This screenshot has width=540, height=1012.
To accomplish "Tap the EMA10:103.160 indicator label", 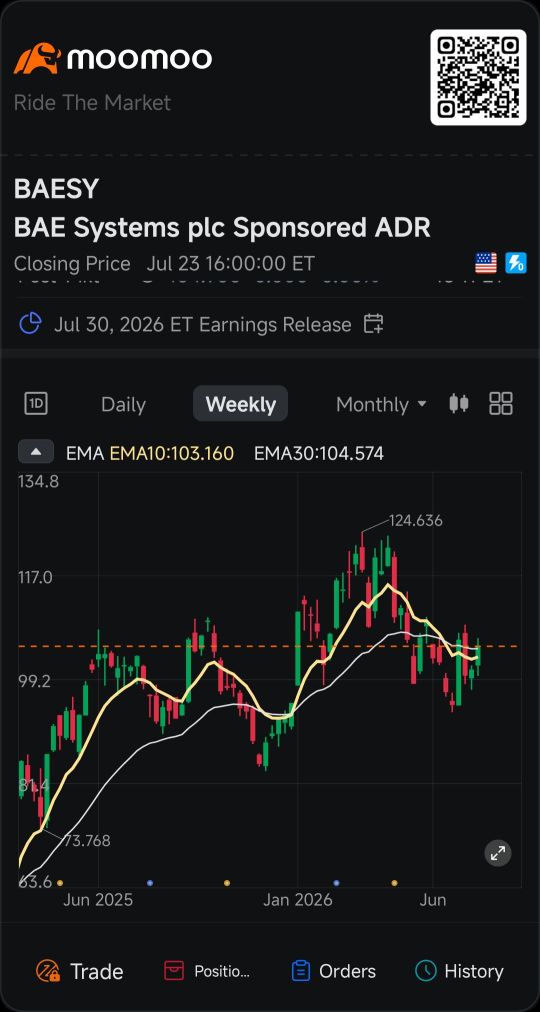I will pos(172,454).
